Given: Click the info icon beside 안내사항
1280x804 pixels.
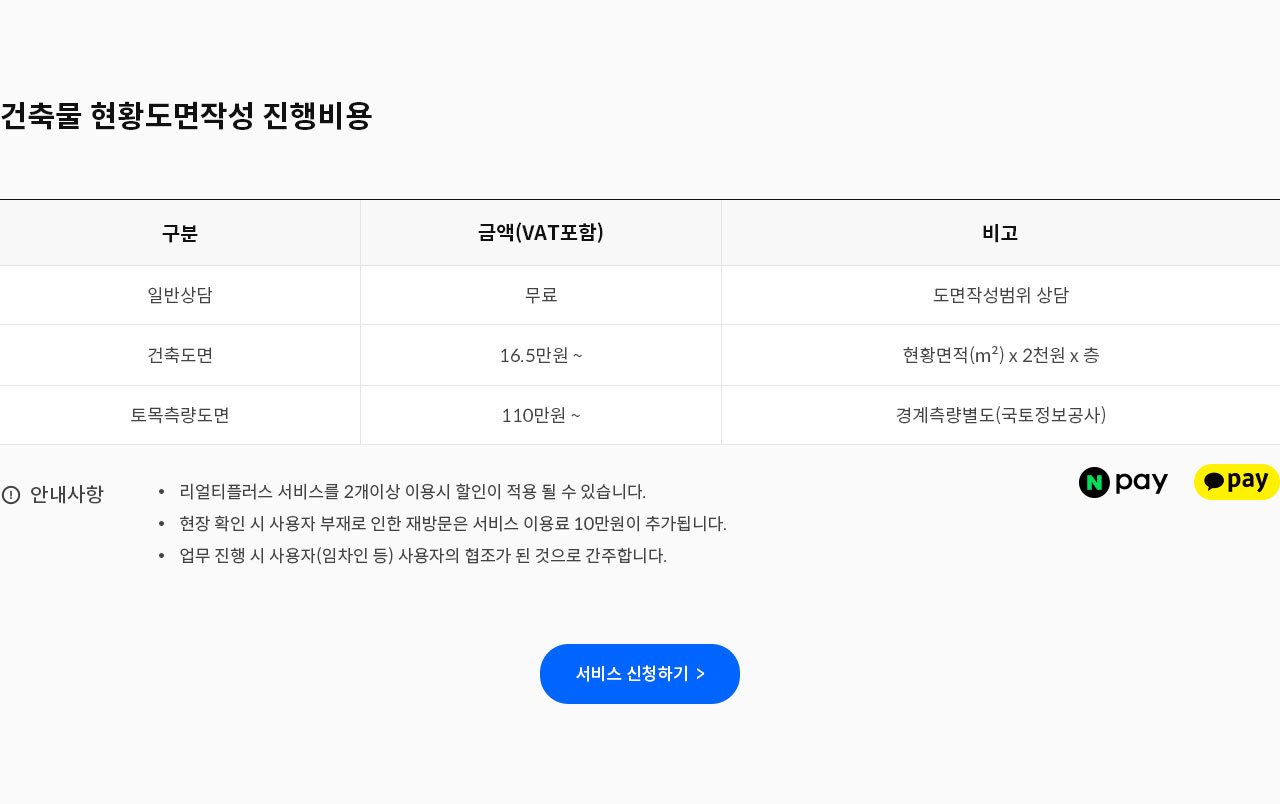Looking at the screenshot, I should click(x=11, y=495).
